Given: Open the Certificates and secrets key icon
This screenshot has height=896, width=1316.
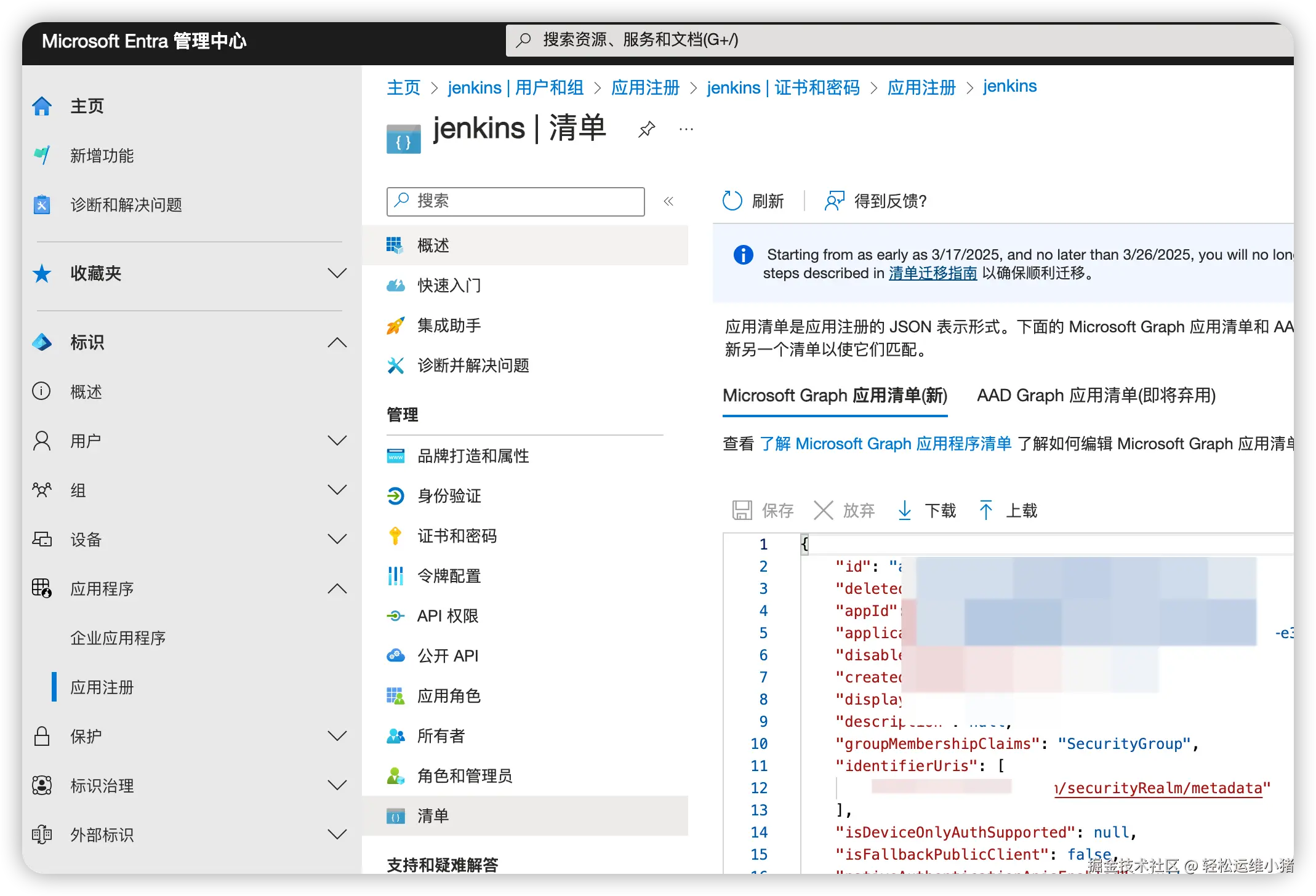Looking at the screenshot, I should [x=395, y=536].
